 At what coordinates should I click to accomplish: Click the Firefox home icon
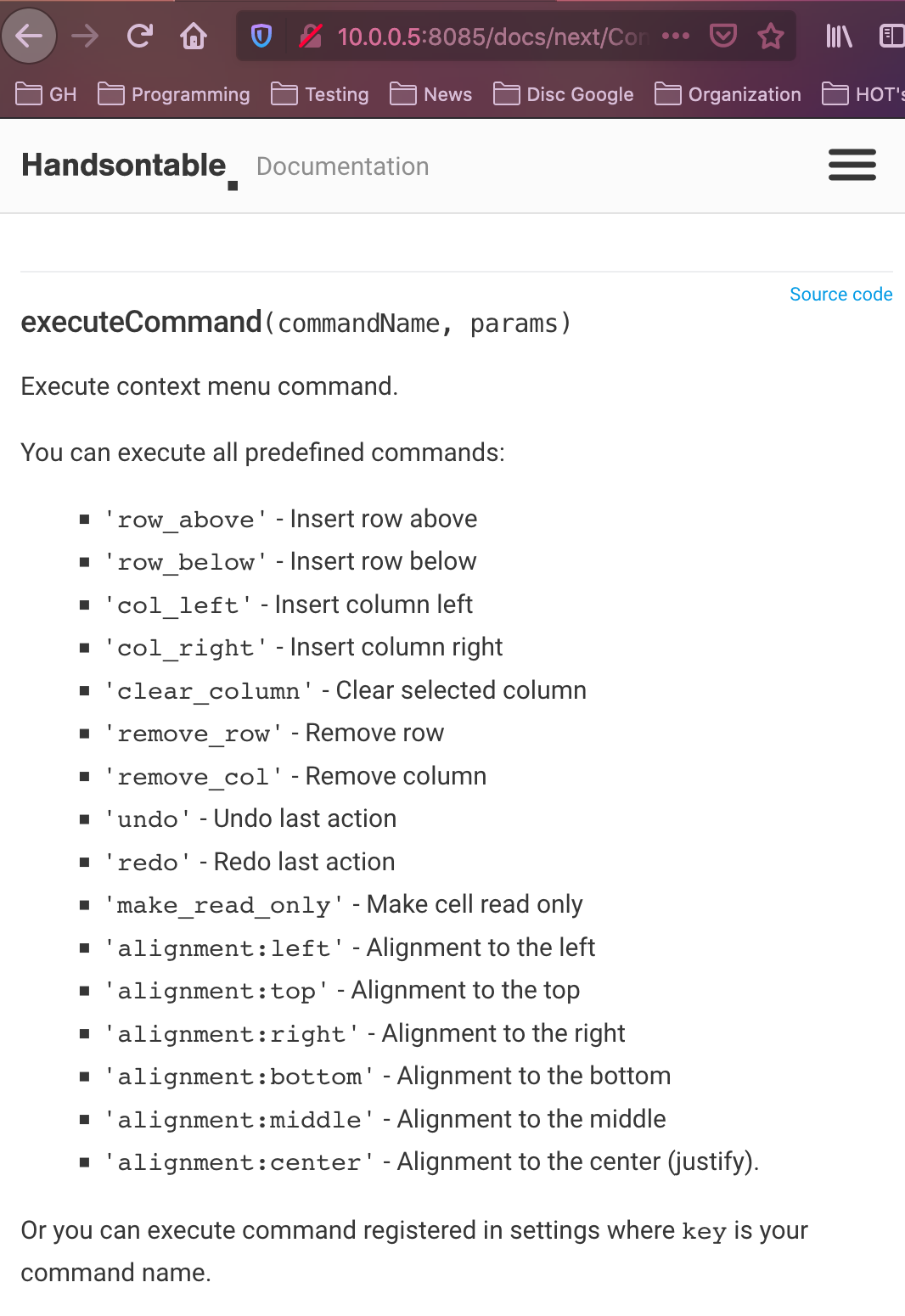click(x=193, y=36)
